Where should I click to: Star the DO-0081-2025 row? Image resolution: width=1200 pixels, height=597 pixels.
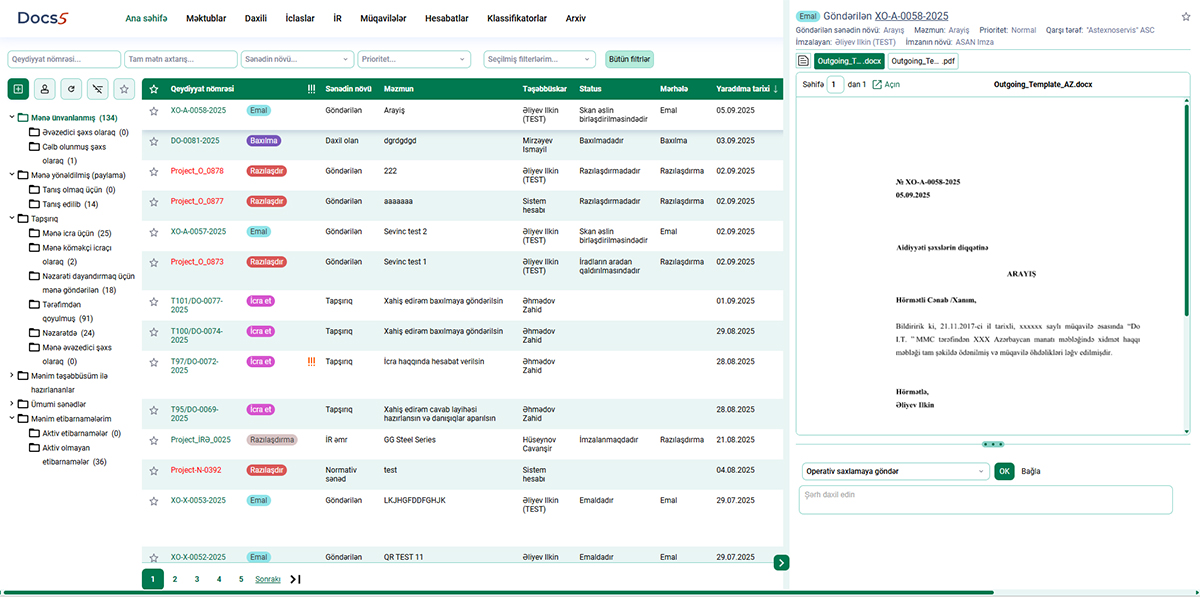tap(154, 142)
